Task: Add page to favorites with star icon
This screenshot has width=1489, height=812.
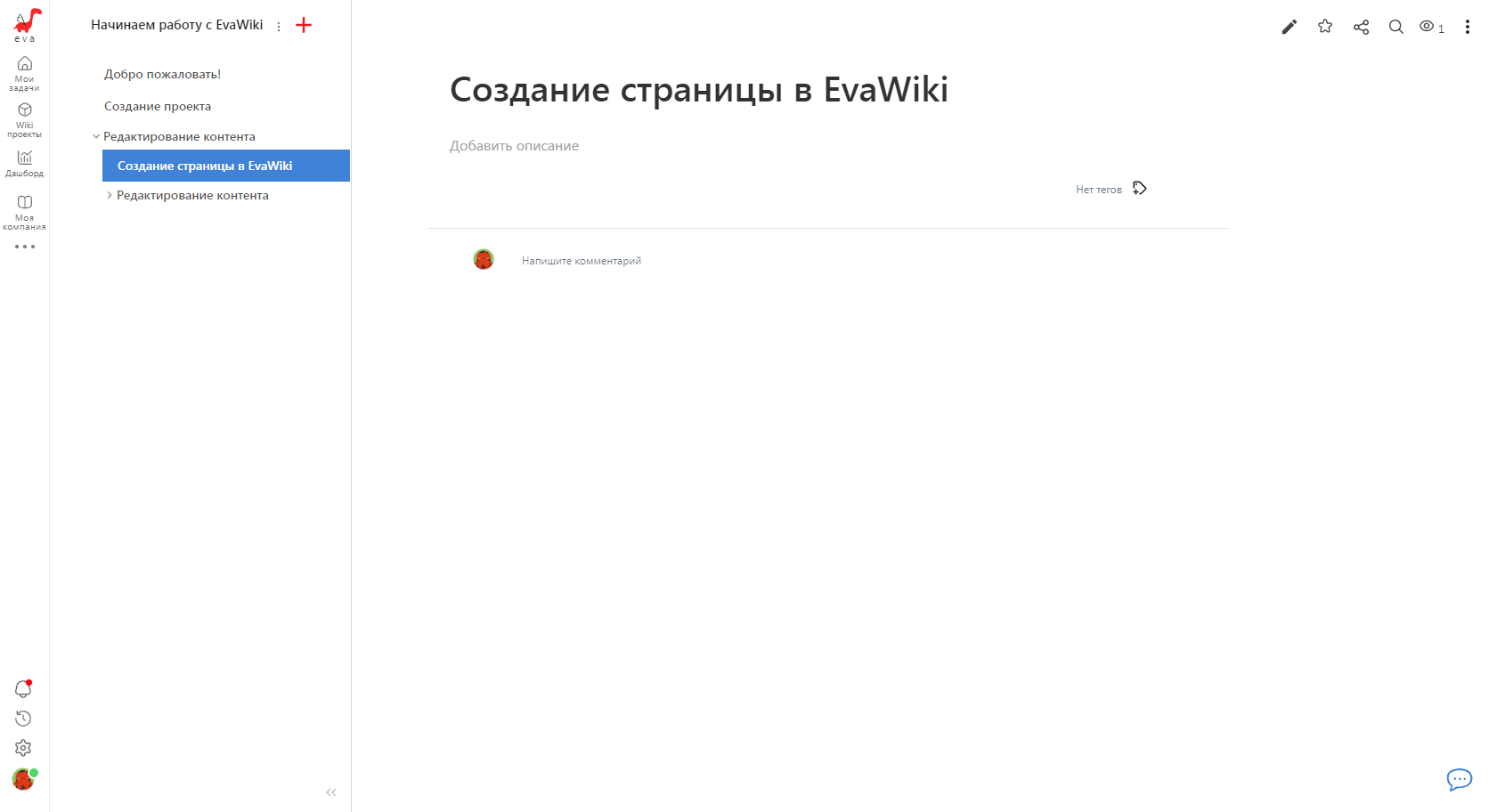Action: click(x=1325, y=27)
